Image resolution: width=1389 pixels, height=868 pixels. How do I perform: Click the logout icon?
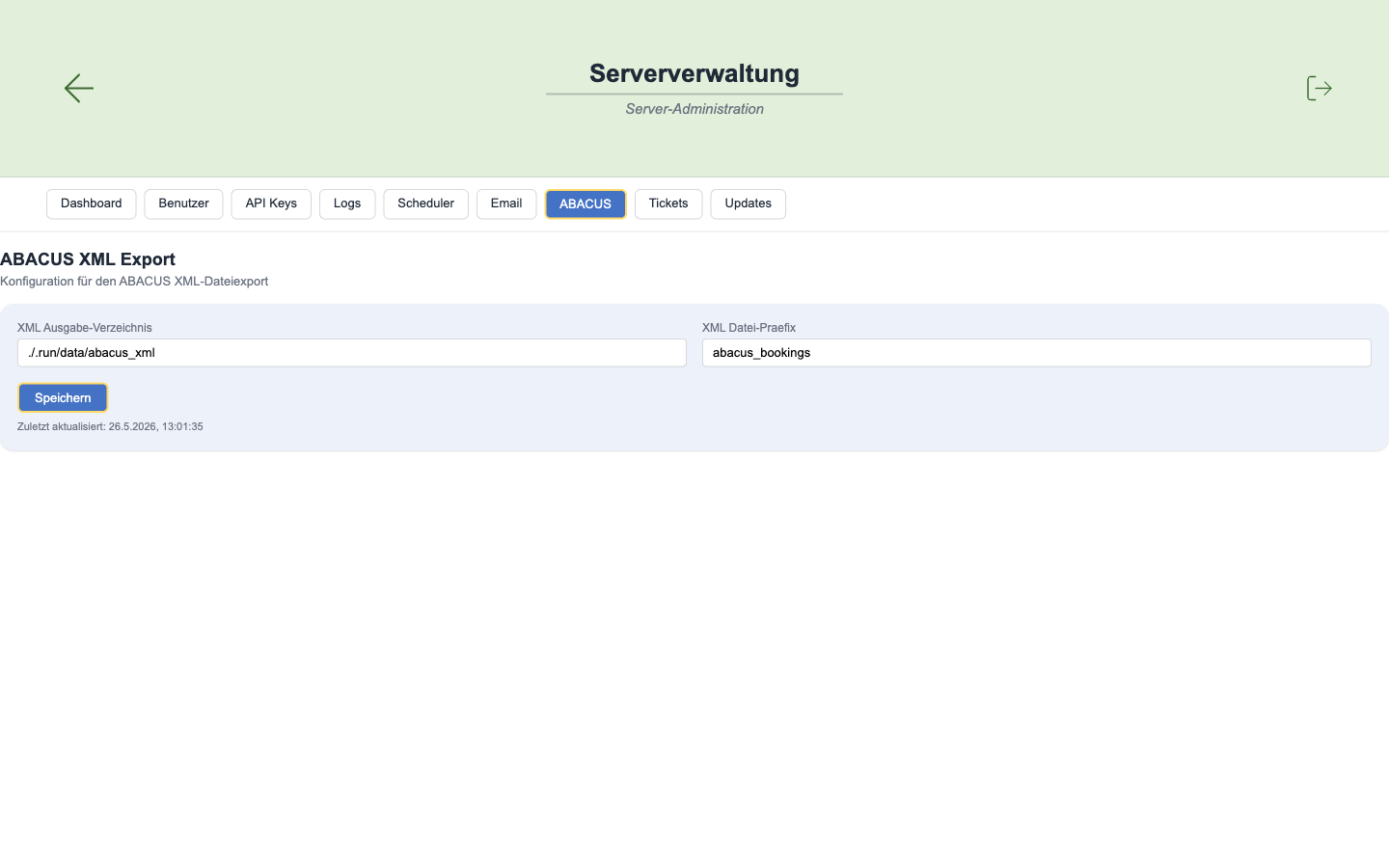click(1319, 88)
